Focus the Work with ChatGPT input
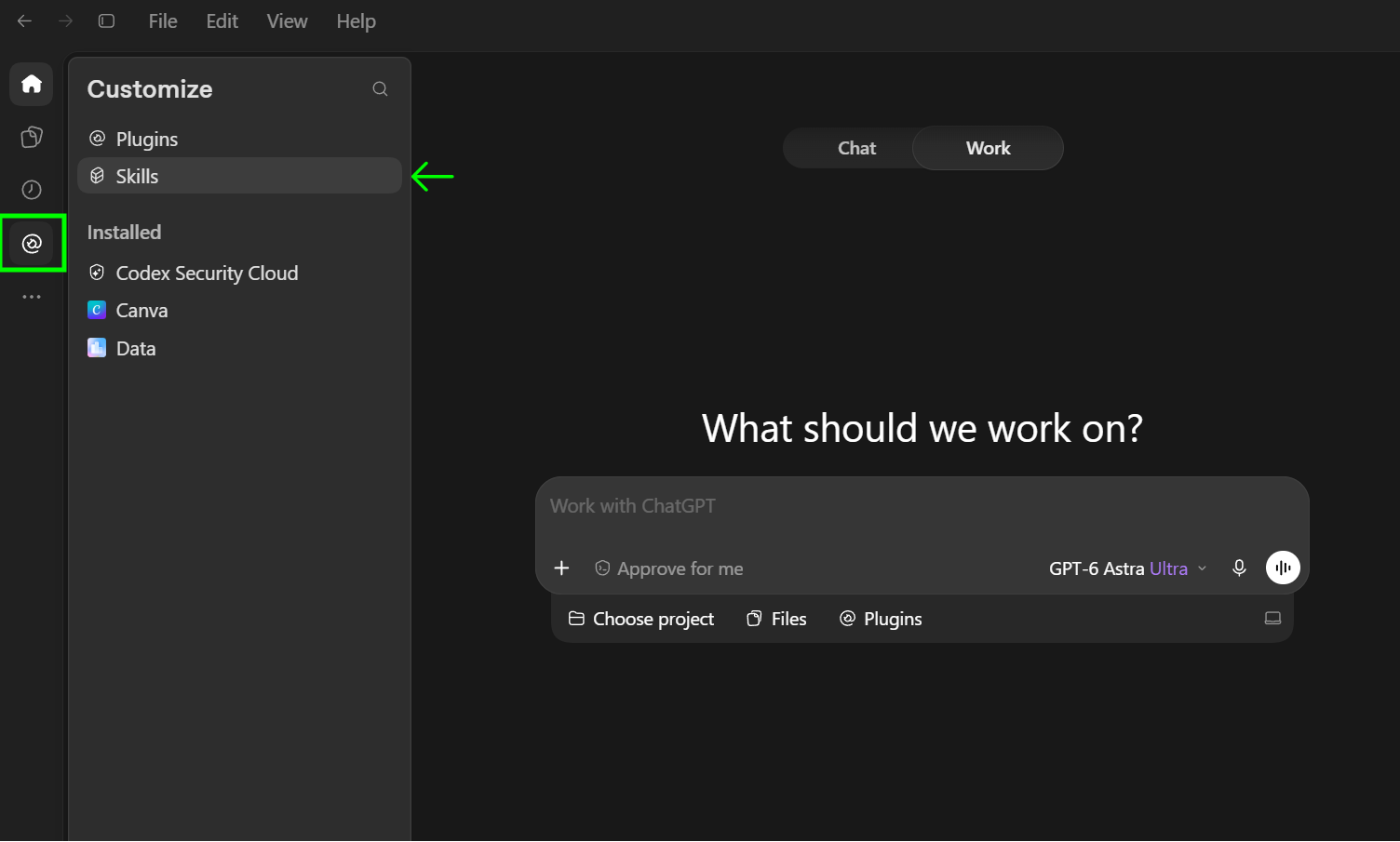The image size is (1400, 842). (922, 507)
